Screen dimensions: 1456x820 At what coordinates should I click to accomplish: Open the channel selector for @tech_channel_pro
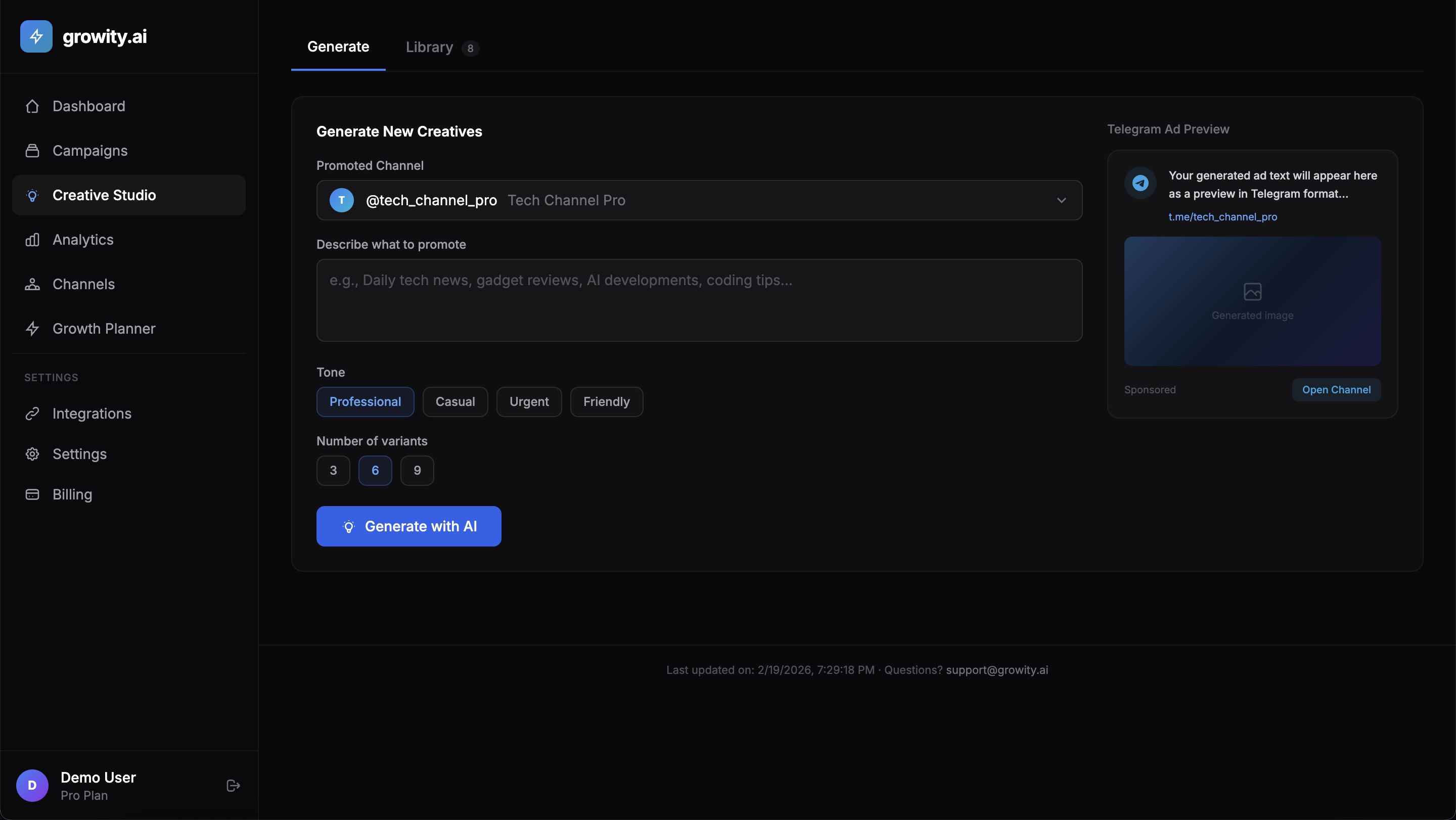699,200
